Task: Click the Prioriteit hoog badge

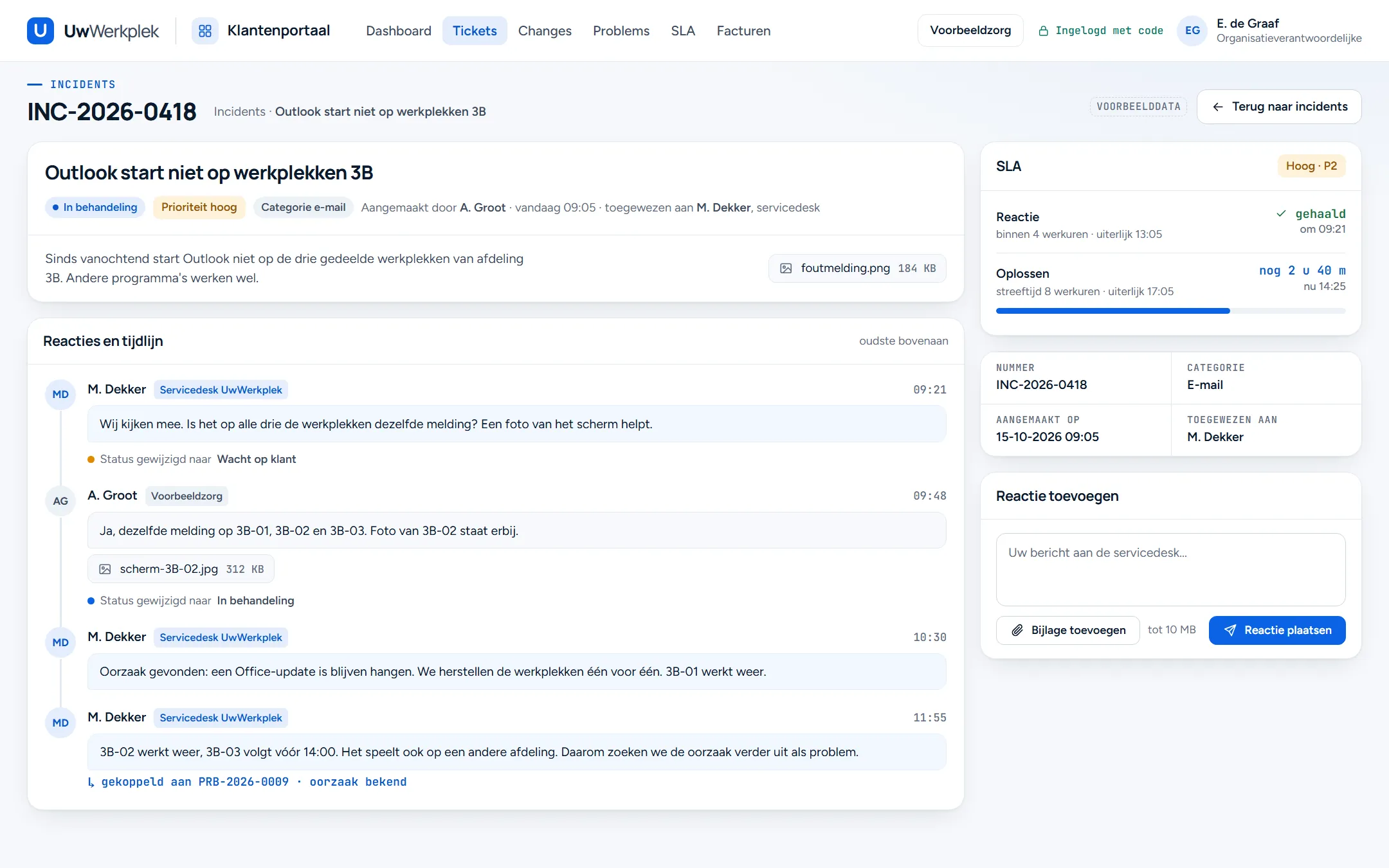Action: tap(199, 207)
